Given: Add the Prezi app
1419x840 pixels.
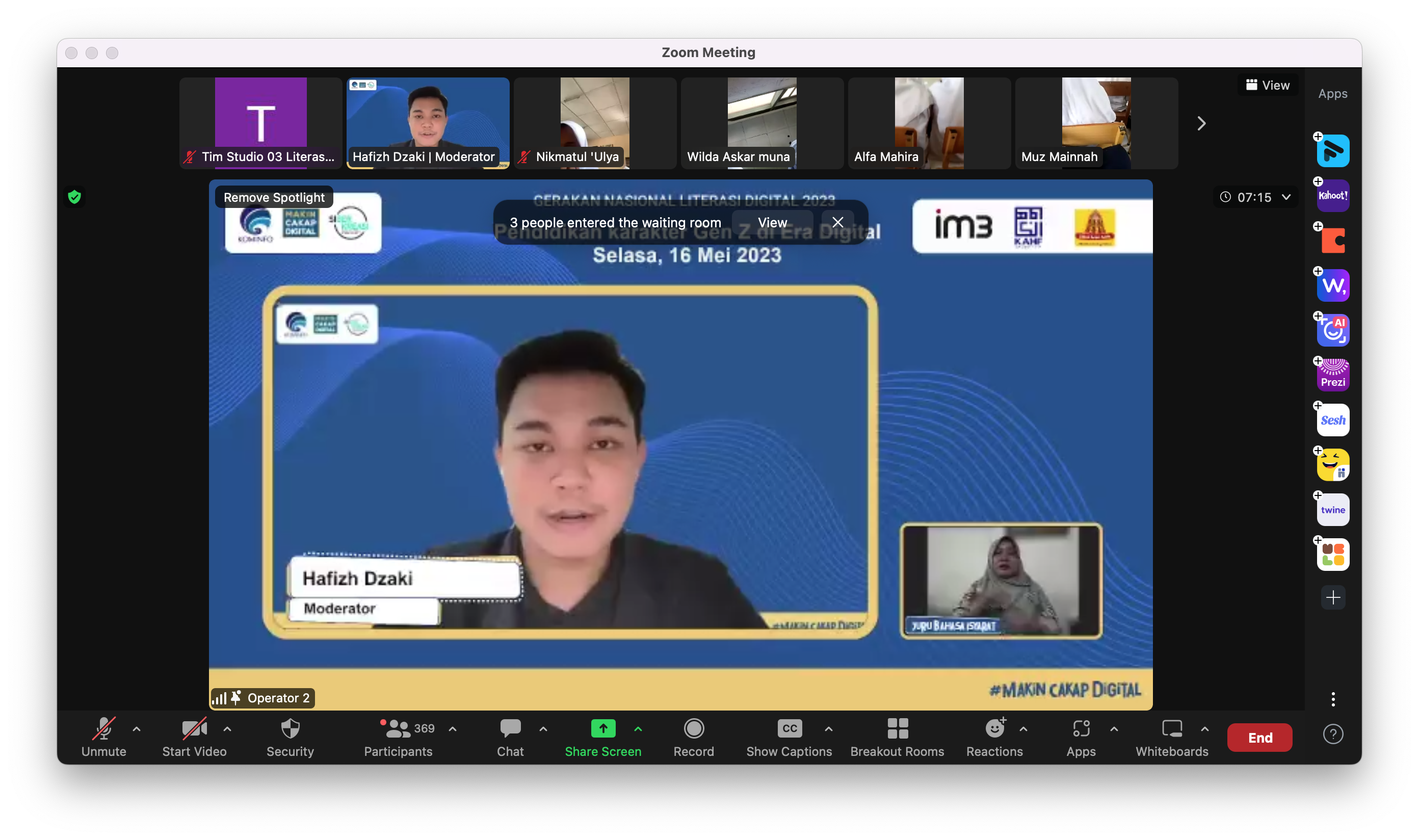Looking at the screenshot, I should [1332, 374].
